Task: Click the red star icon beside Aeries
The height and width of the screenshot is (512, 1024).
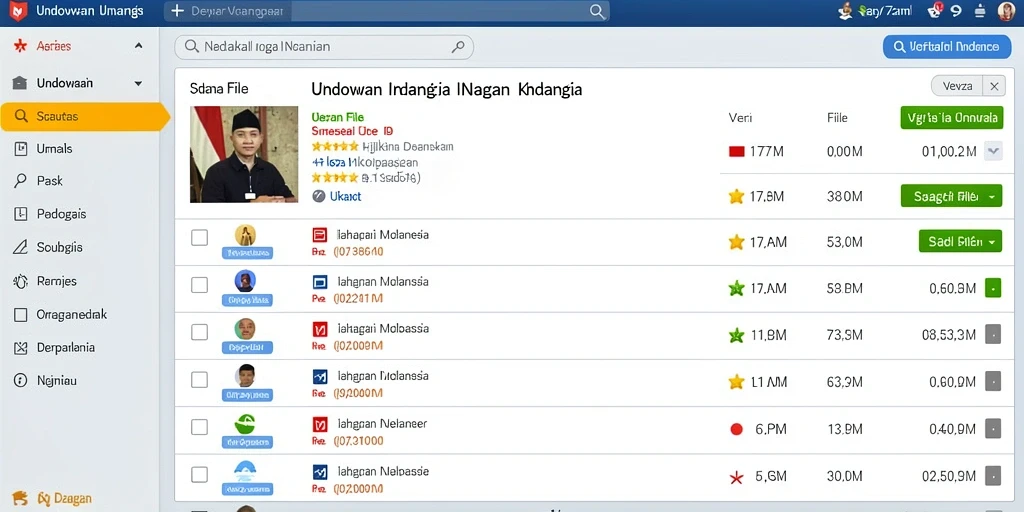Action: point(20,46)
